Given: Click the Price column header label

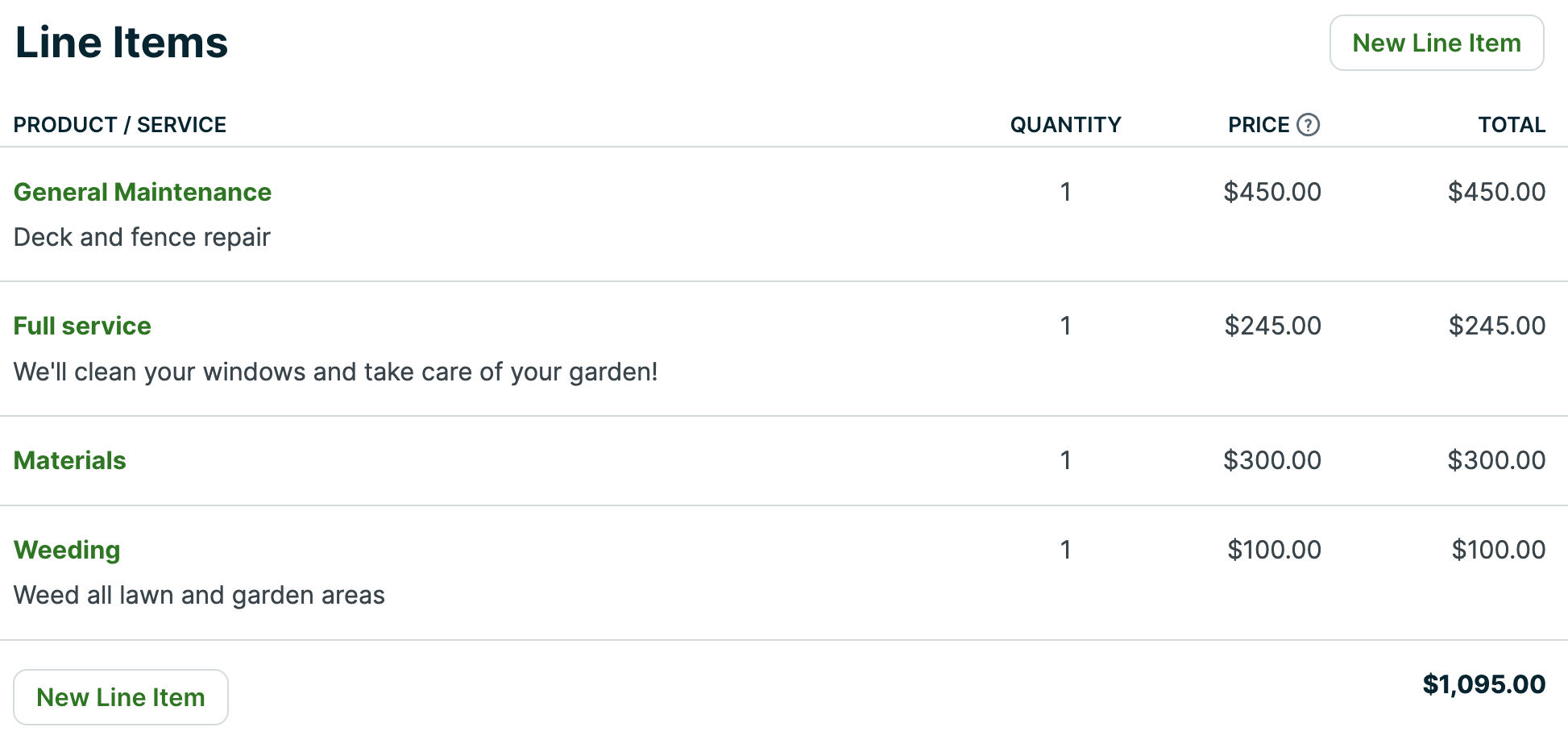Looking at the screenshot, I should click(x=1258, y=125).
